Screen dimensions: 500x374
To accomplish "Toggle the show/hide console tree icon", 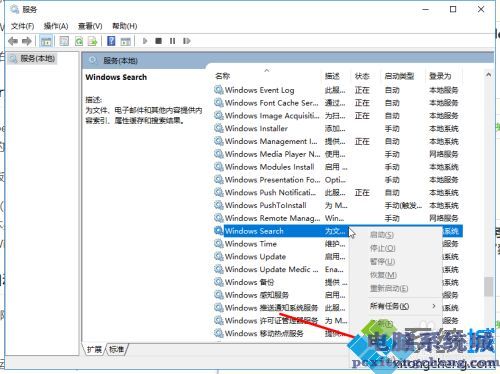I will click(x=46, y=41).
